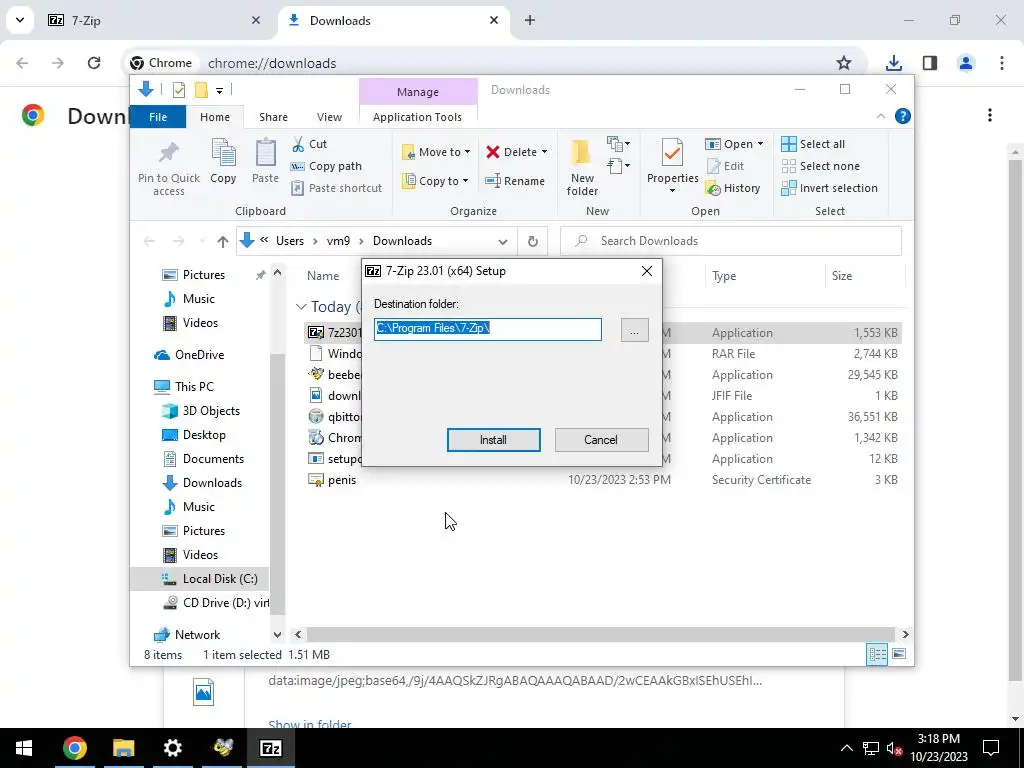Screen dimensions: 1024x768
Task: Open Desktop in navigation pane
Action: point(194,435)
